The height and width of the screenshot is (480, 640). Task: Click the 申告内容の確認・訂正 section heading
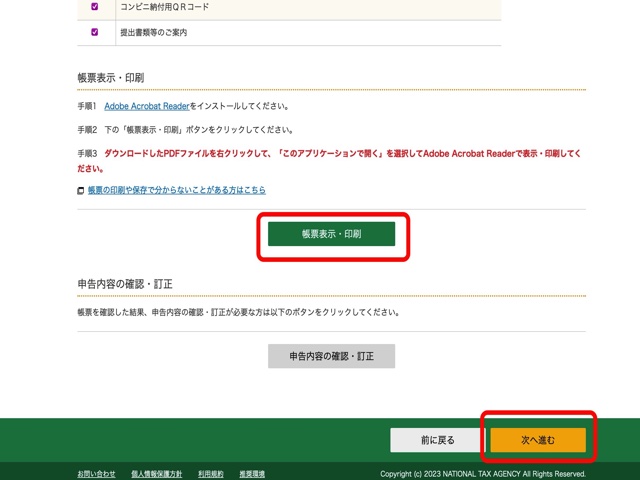point(125,284)
